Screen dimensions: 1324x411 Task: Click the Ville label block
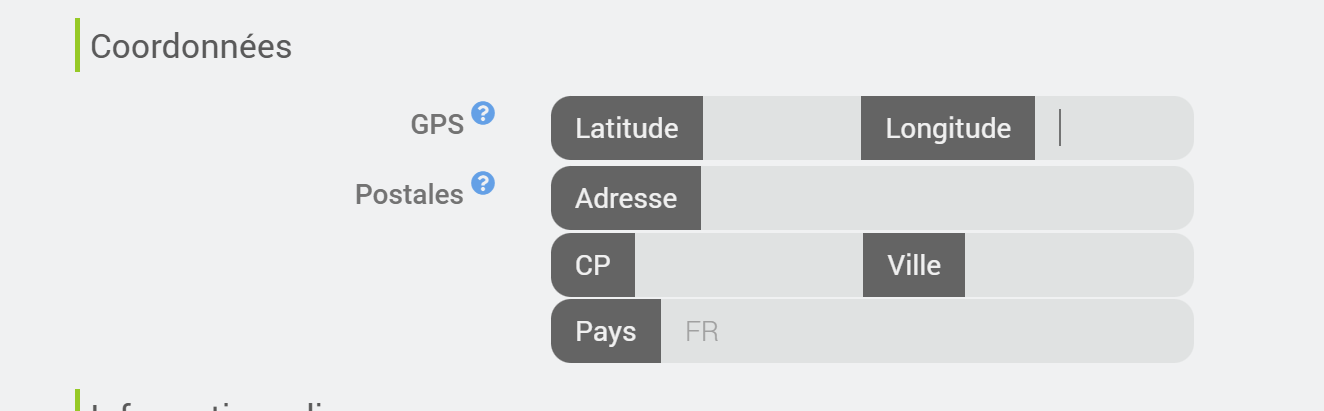(x=914, y=265)
